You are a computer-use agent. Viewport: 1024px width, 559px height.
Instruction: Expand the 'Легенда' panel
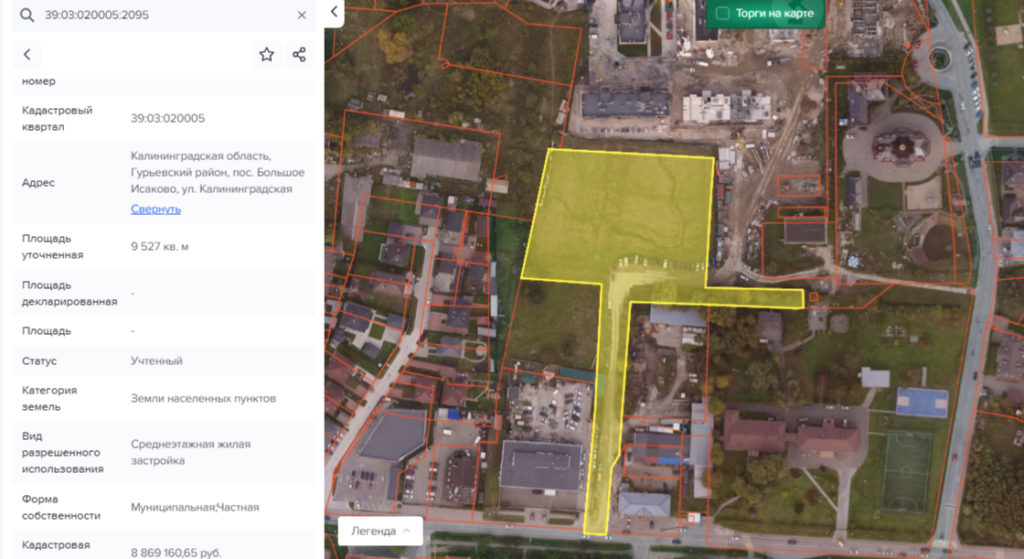click(380, 531)
